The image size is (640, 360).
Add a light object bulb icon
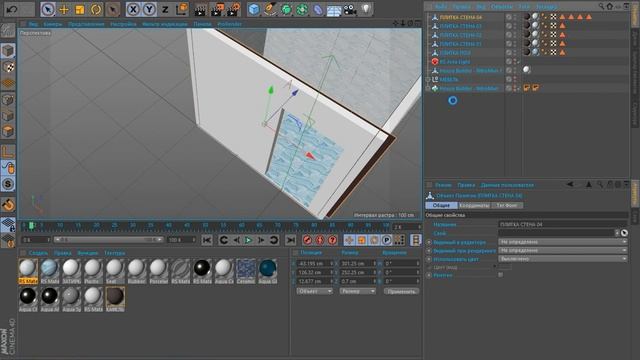(x=366, y=9)
